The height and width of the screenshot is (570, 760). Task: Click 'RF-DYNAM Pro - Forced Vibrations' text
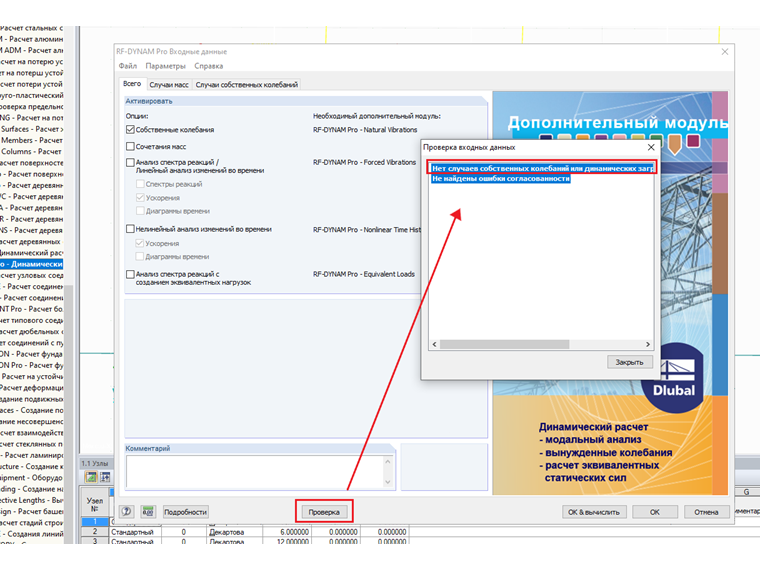[364, 162]
